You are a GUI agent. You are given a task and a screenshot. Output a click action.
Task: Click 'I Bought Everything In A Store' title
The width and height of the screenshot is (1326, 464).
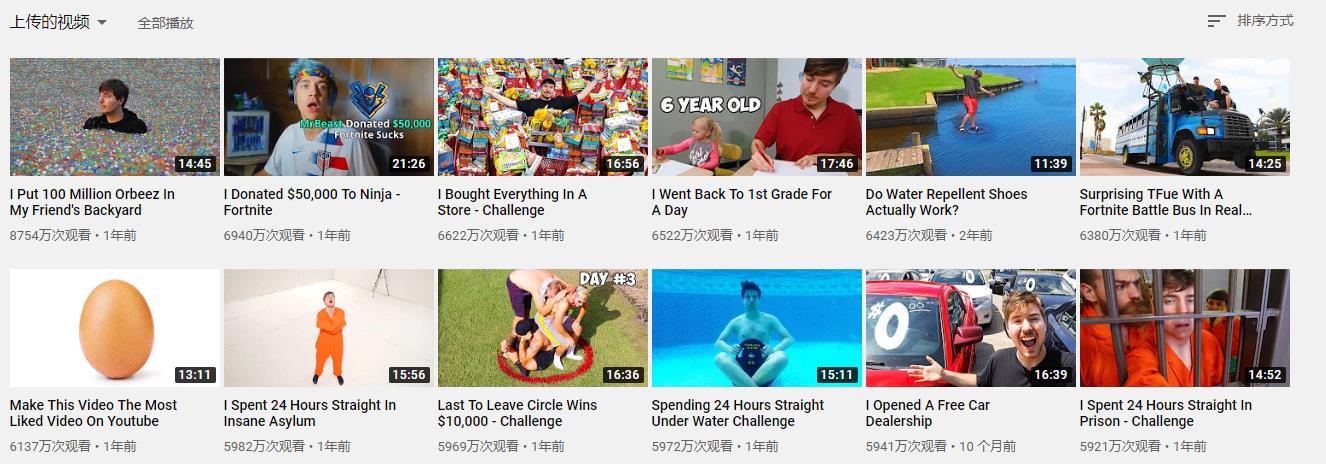513,202
